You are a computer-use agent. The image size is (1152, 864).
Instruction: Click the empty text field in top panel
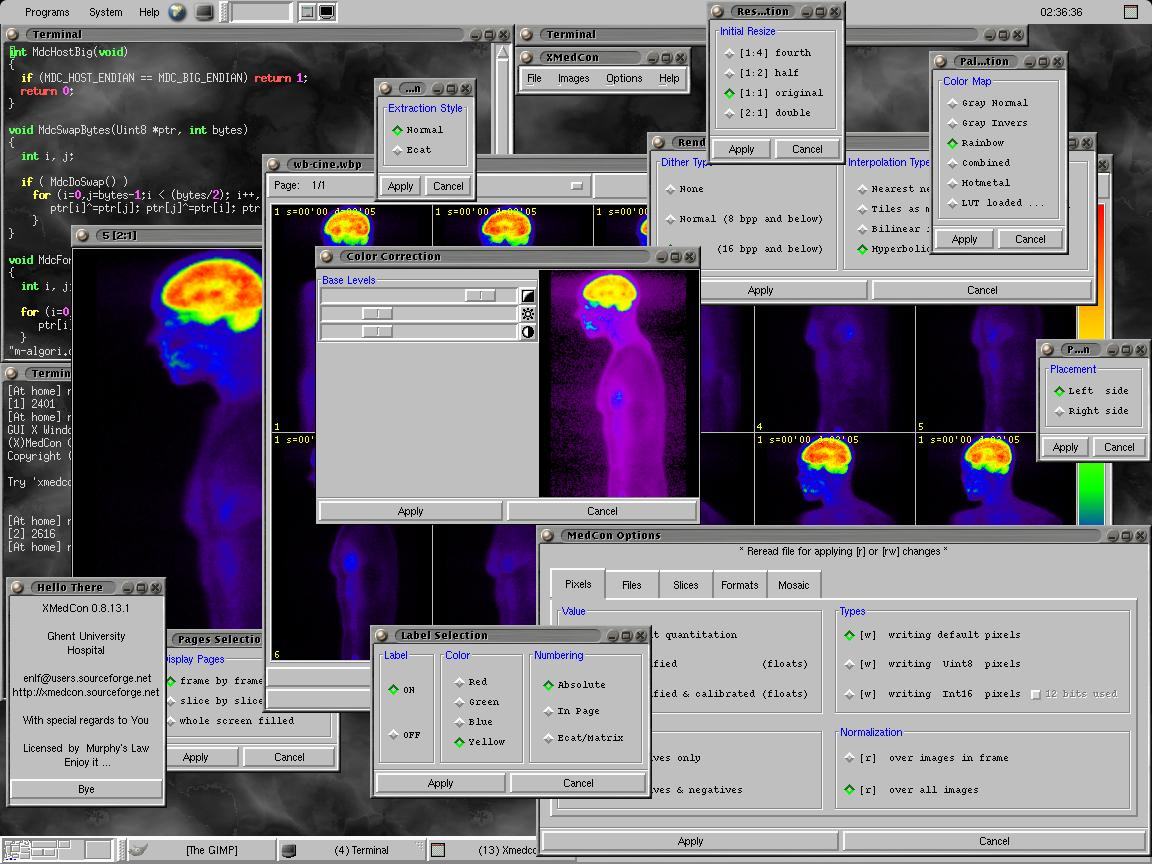point(262,12)
